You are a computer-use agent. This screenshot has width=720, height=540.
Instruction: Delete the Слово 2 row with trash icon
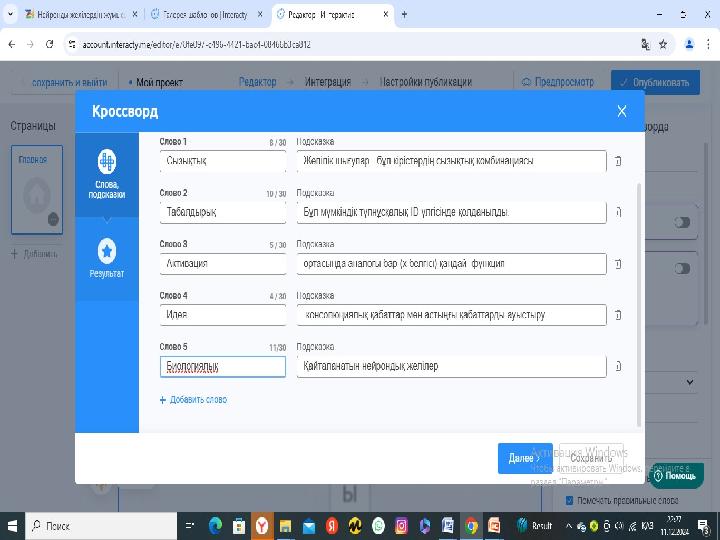point(618,212)
